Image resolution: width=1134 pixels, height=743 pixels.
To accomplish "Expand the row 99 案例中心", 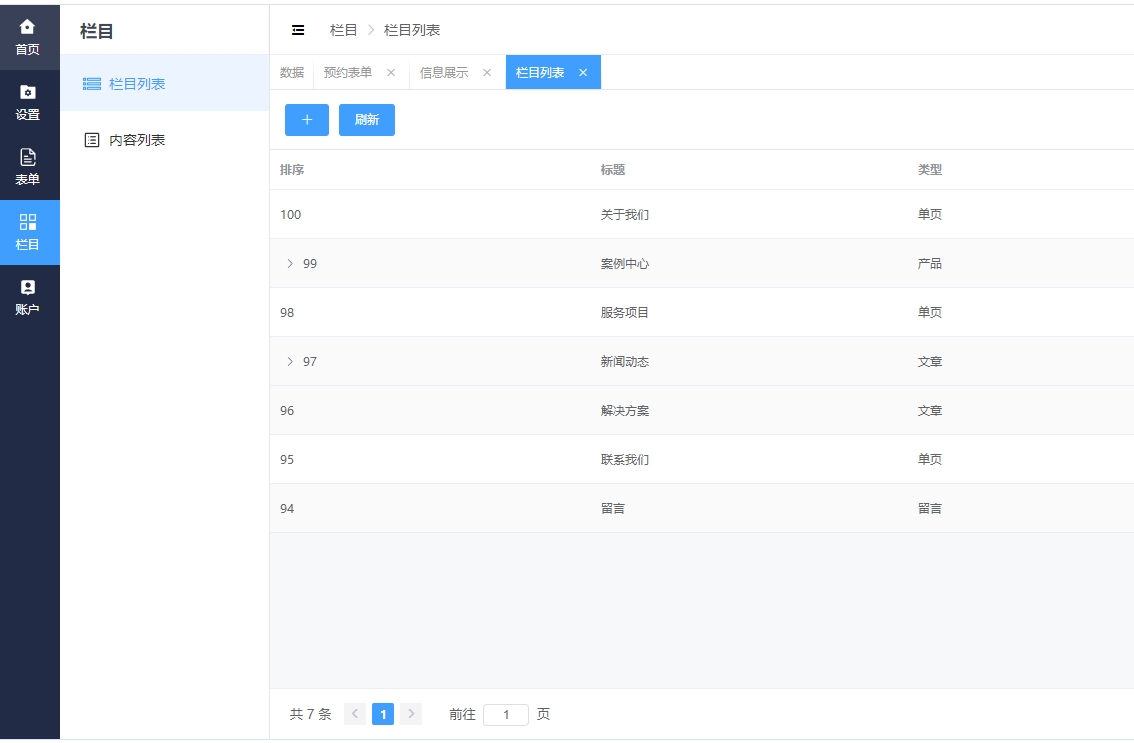I will point(290,264).
